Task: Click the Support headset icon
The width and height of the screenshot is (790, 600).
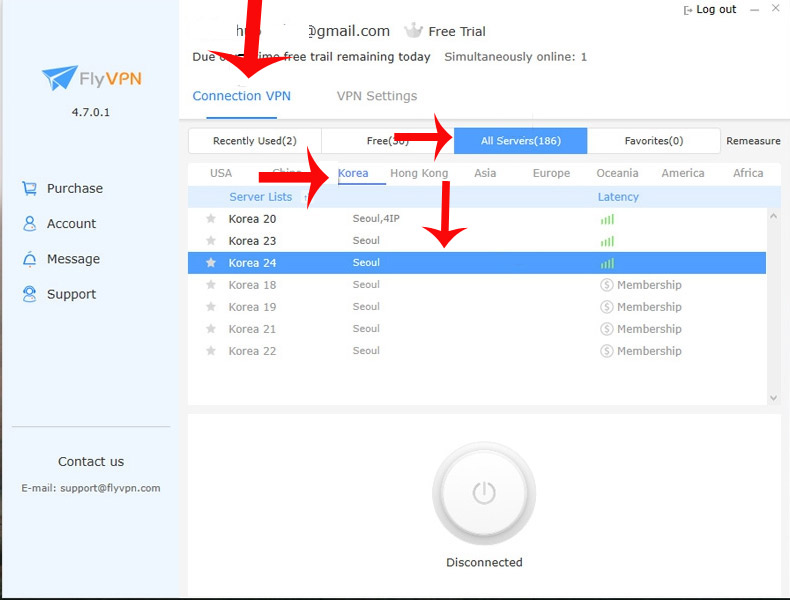Action: pos(29,294)
